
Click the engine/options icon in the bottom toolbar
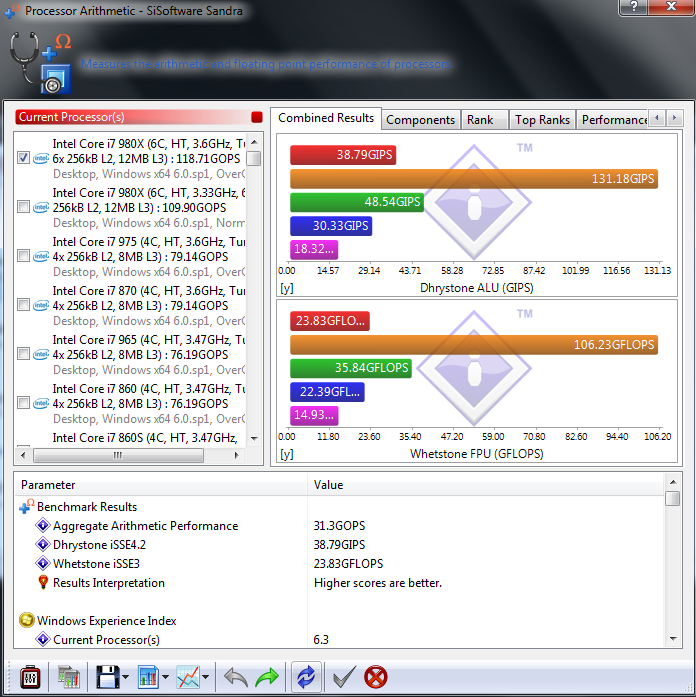click(x=30, y=678)
